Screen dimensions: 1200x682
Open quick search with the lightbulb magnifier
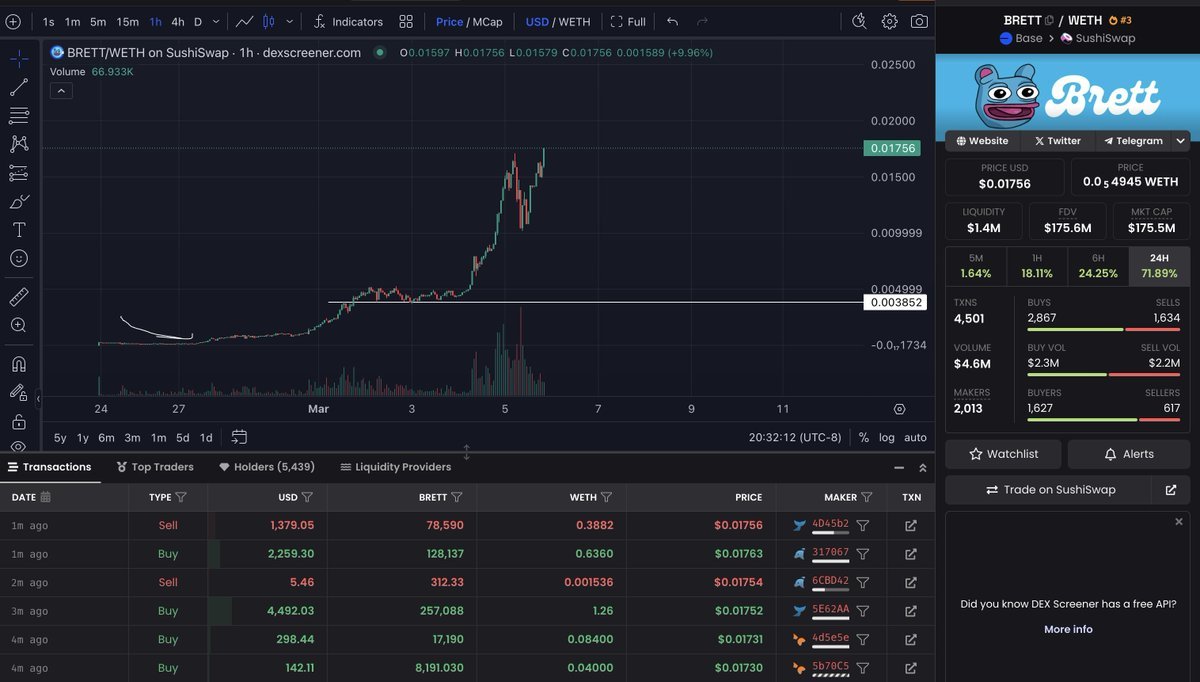click(x=859, y=21)
